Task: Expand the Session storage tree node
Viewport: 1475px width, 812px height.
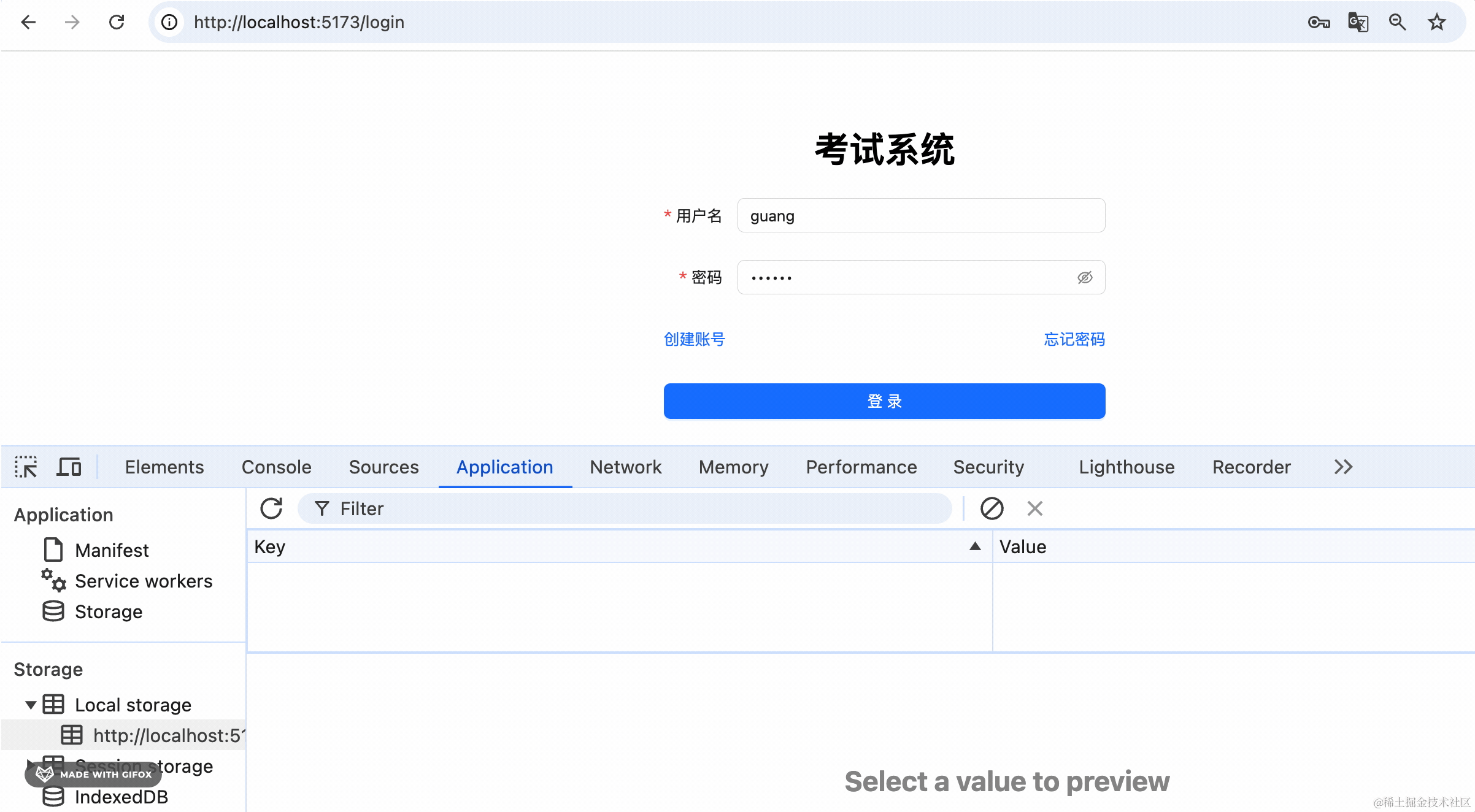Action: (x=29, y=764)
